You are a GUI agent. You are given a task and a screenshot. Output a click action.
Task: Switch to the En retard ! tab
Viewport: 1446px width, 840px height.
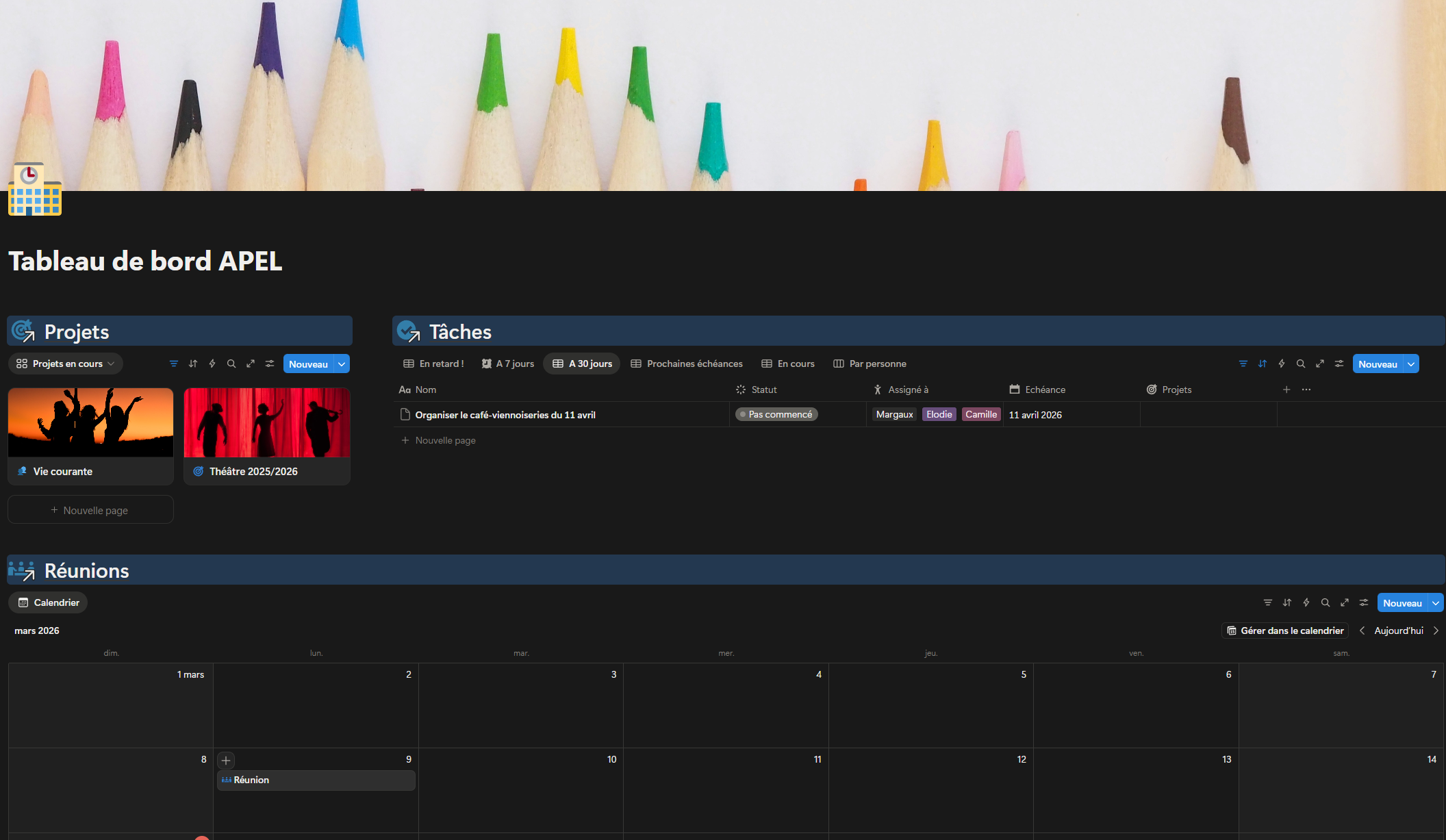434,364
